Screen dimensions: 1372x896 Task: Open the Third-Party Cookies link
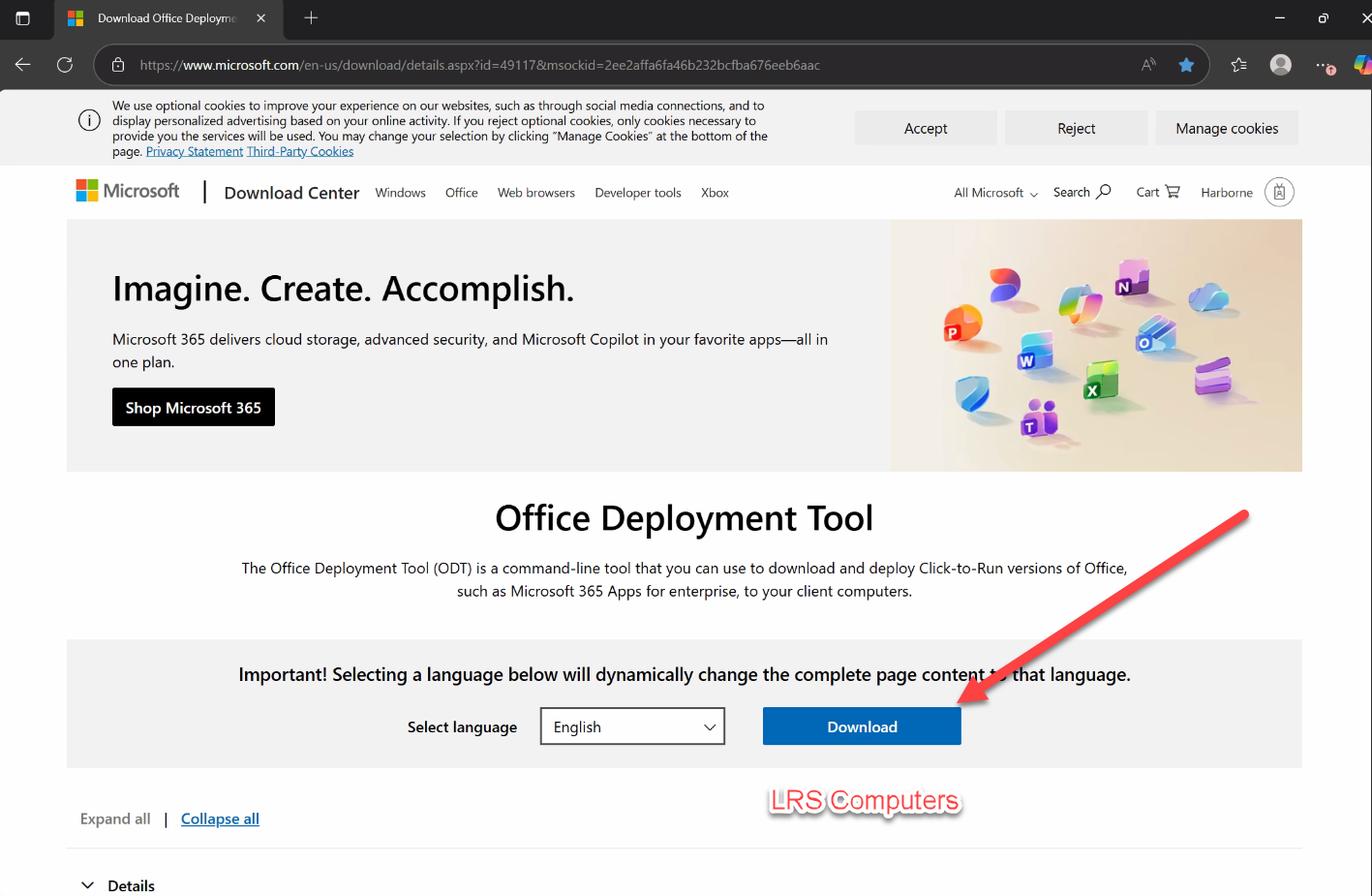click(x=300, y=152)
